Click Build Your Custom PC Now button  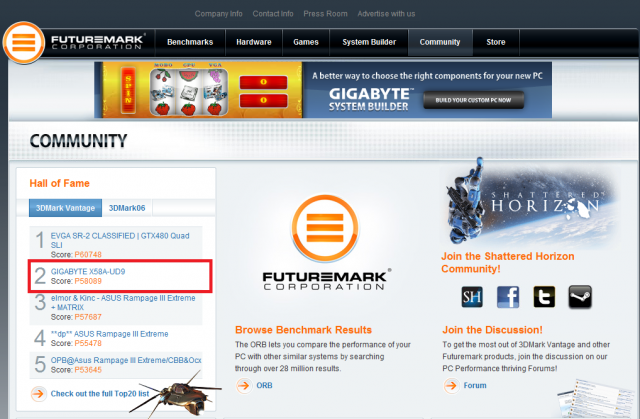coord(473,100)
